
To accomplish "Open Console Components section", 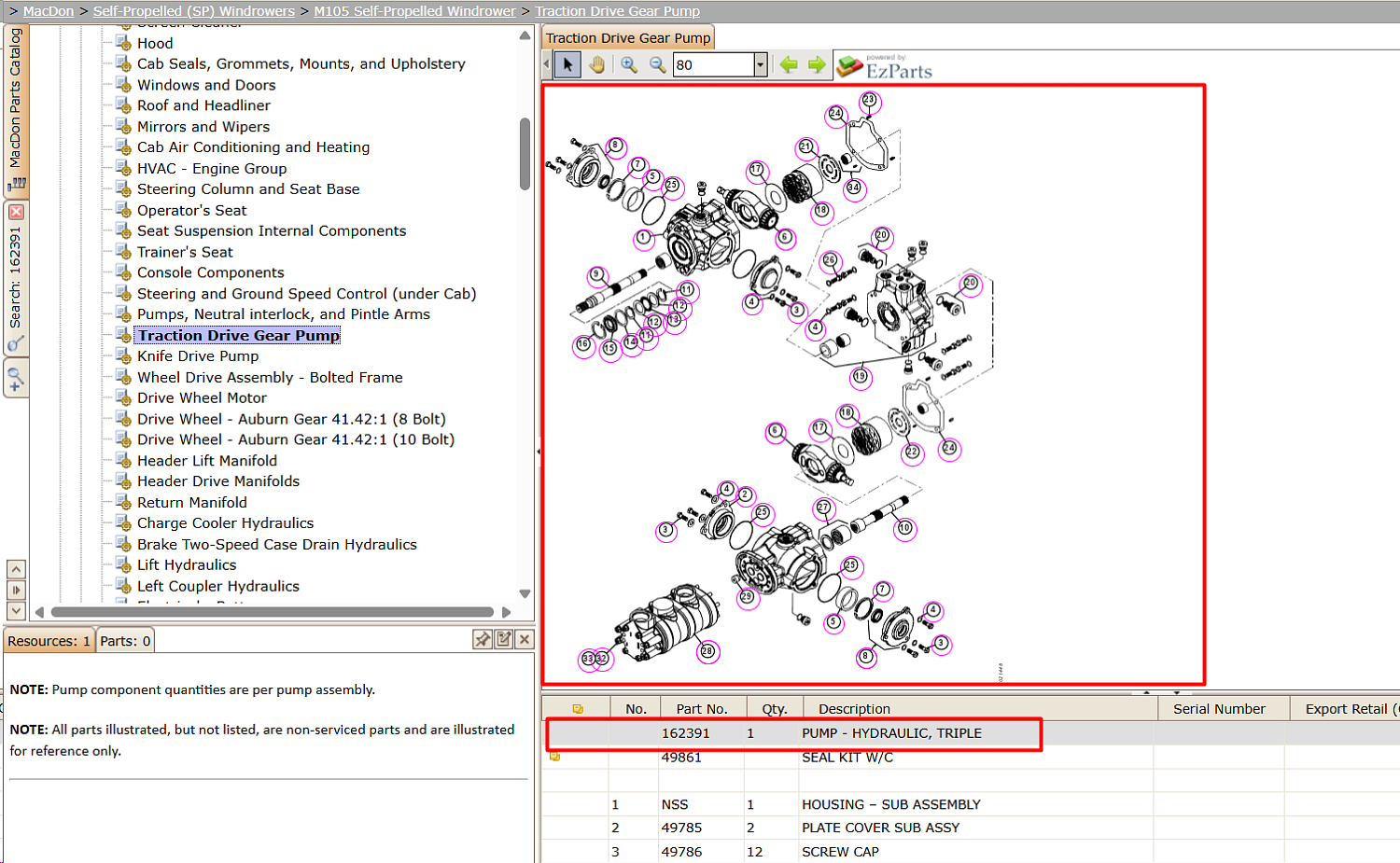I will pos(211,272).
